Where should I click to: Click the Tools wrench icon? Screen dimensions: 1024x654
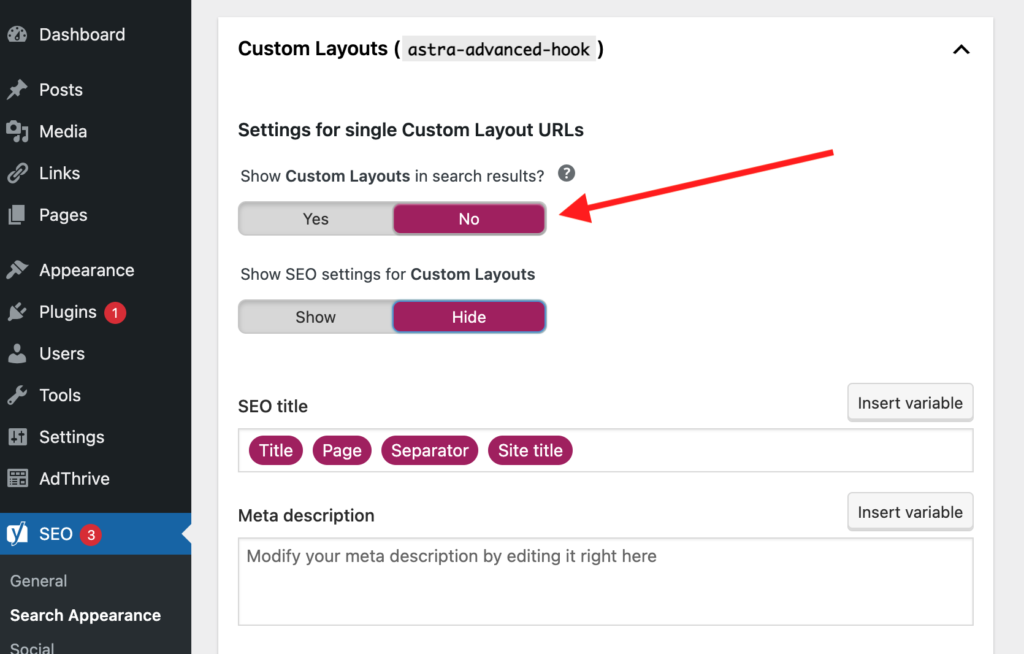pyautogui.click(x=18, y=395)
